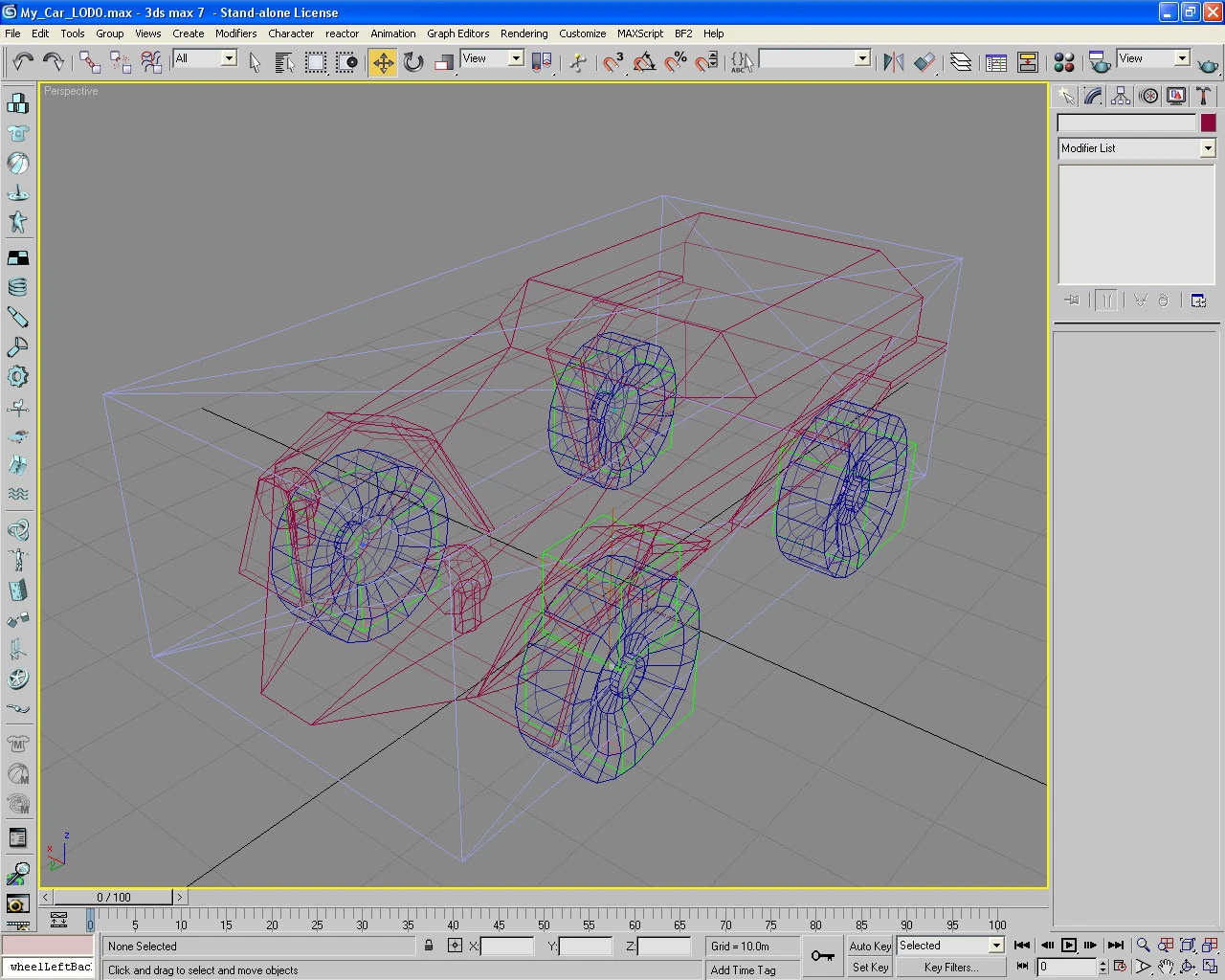Viewport: 1225px width, 980px height.
Task: Open the Layer Manager icon
Action: coord(960,63)
